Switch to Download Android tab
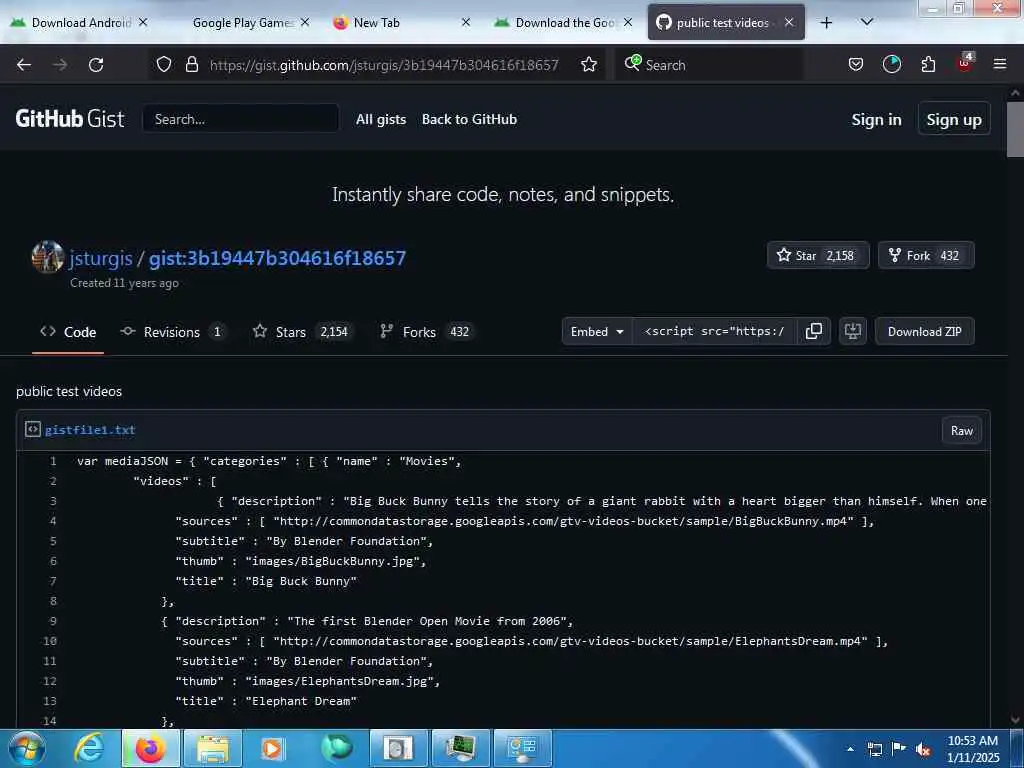 tap(80, 23)
